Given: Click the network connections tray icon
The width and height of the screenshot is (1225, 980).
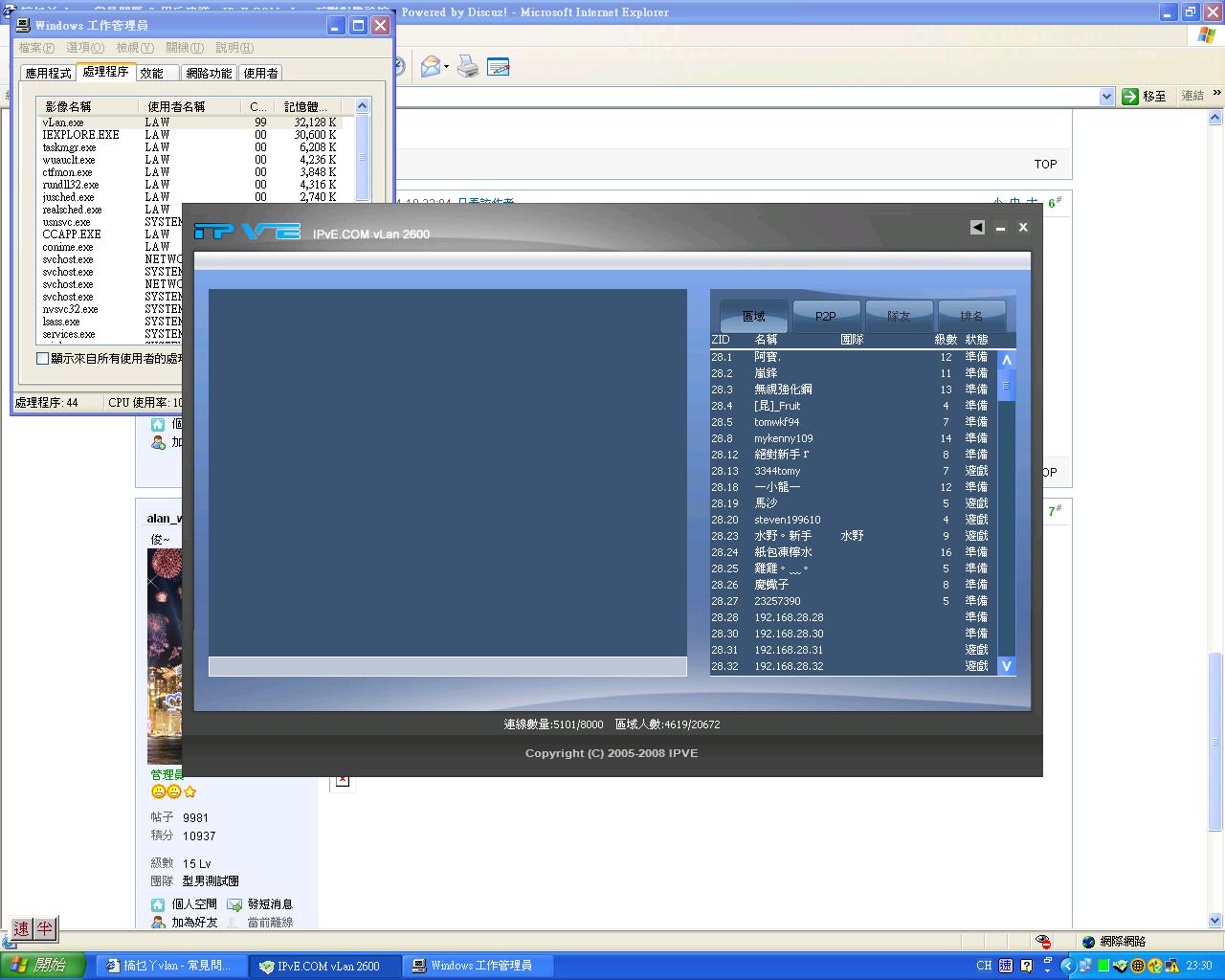Looking at the screenshot, I should tap(1086, 966).
